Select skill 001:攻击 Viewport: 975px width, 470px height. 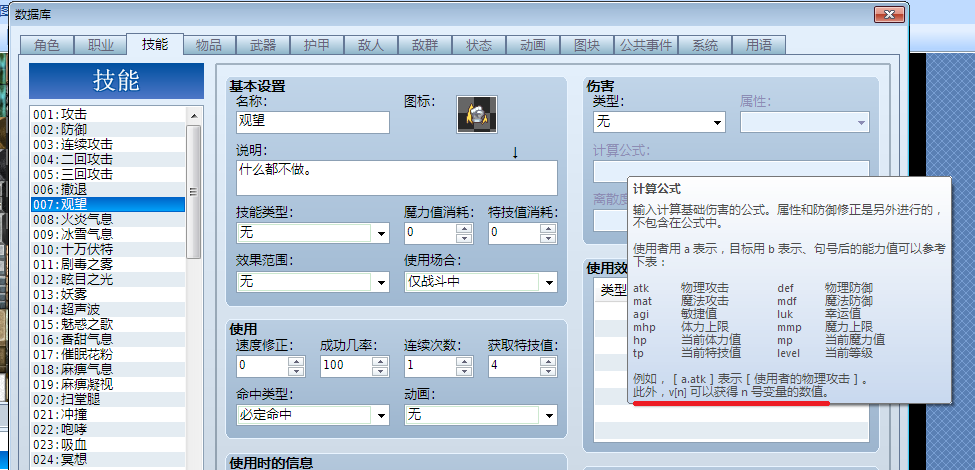coord(108,114)
